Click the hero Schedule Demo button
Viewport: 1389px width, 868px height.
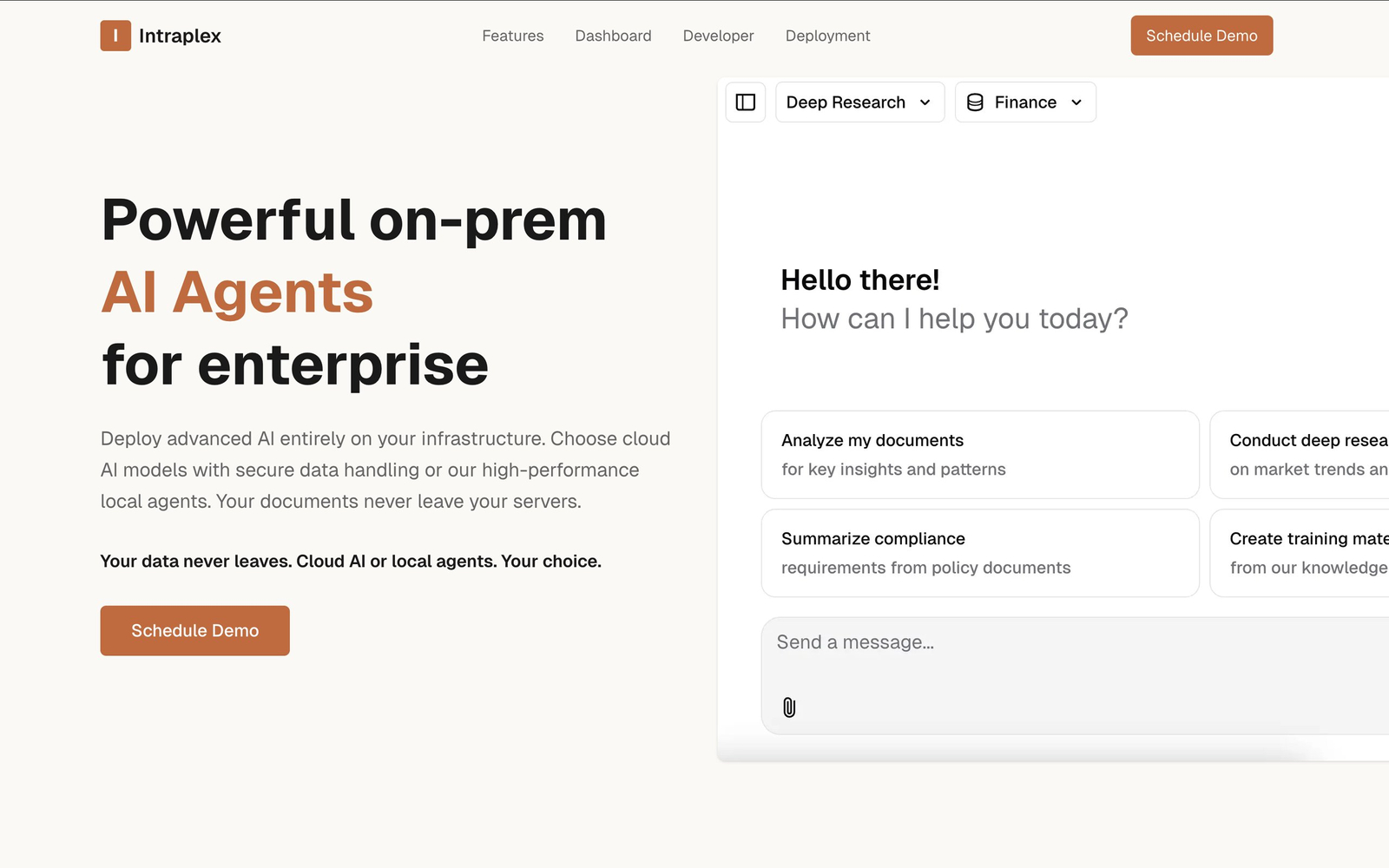(195, 631)
